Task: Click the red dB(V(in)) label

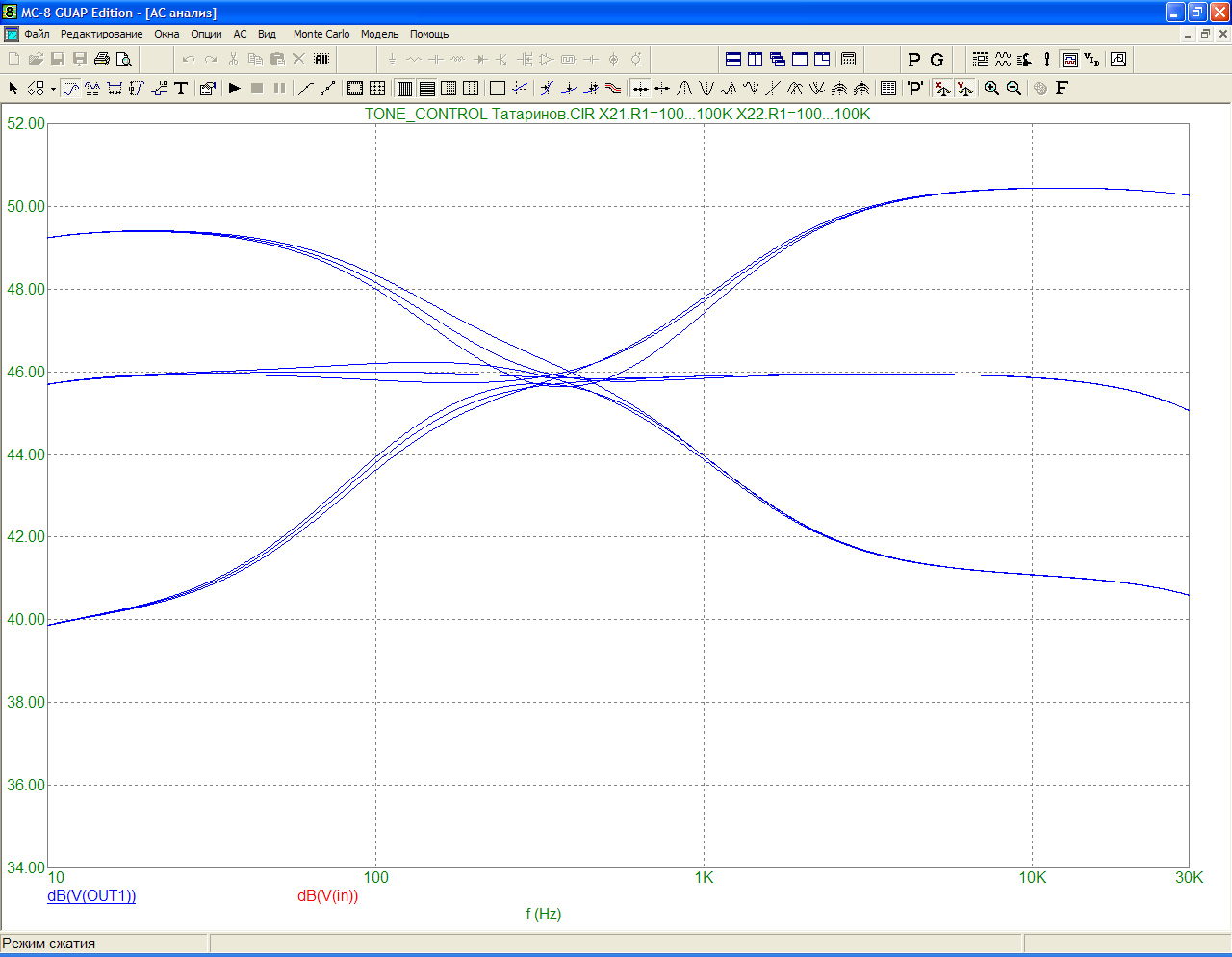Action: tap(327, 895)
